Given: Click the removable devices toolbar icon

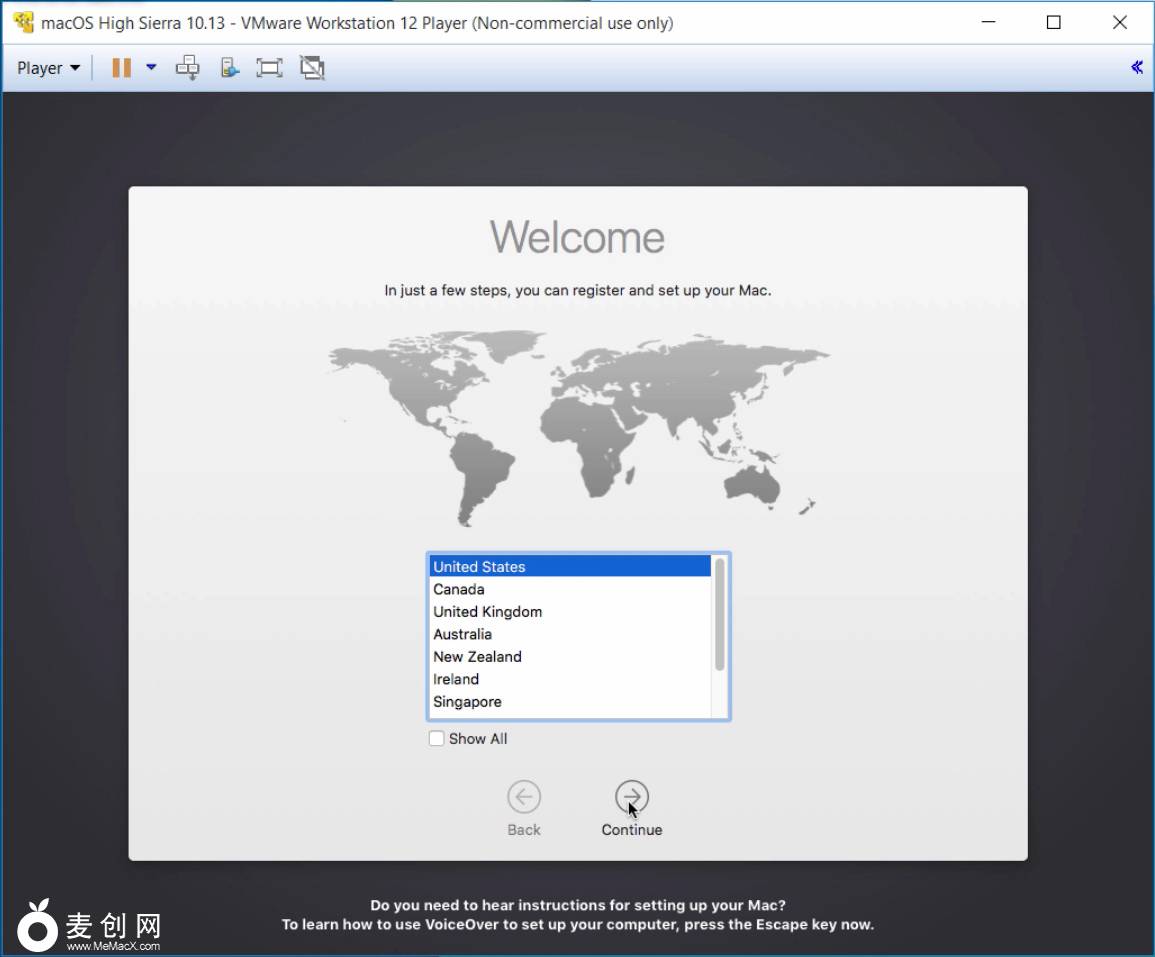Looking at the screenshot, I should coord(230,68).
